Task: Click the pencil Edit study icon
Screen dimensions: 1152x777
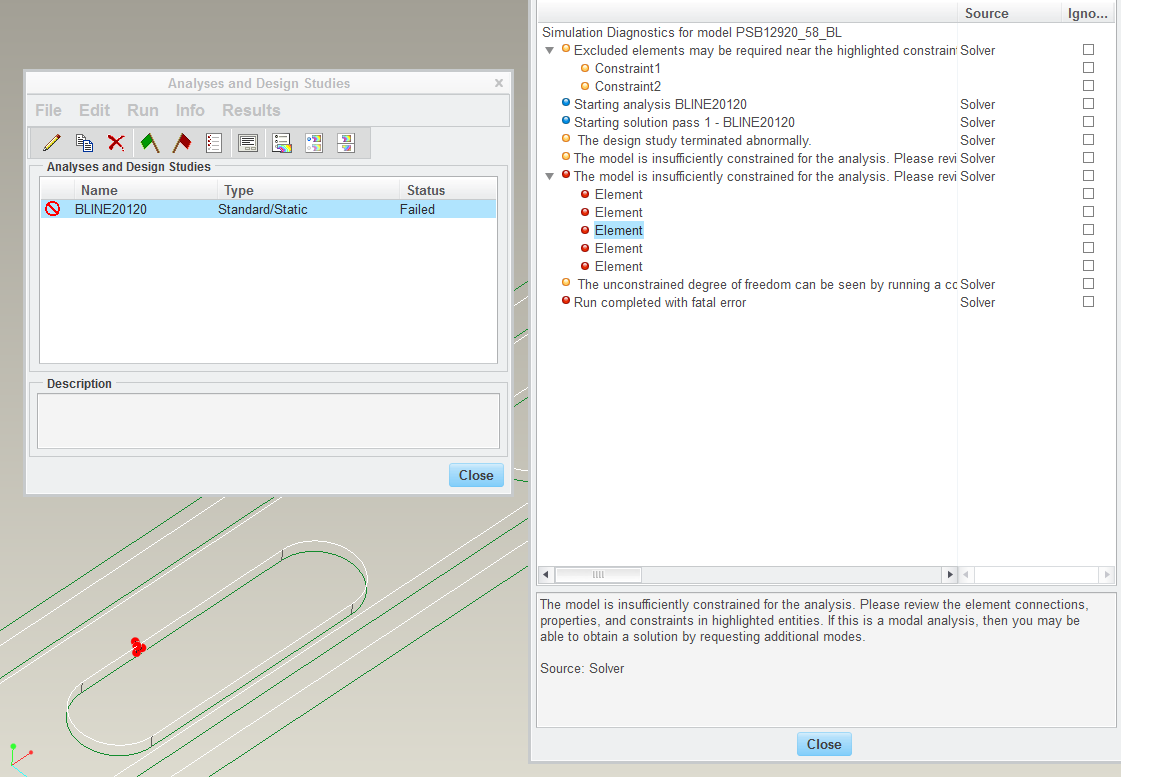Action: [x=51, y=142]
